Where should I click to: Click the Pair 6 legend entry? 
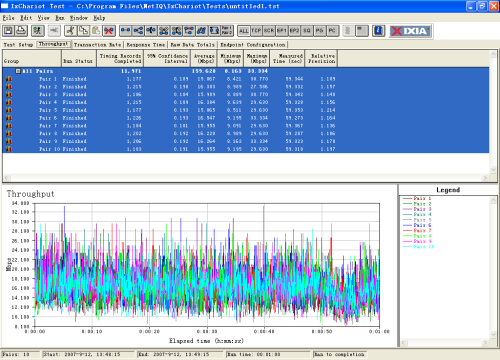pos(417,225)
